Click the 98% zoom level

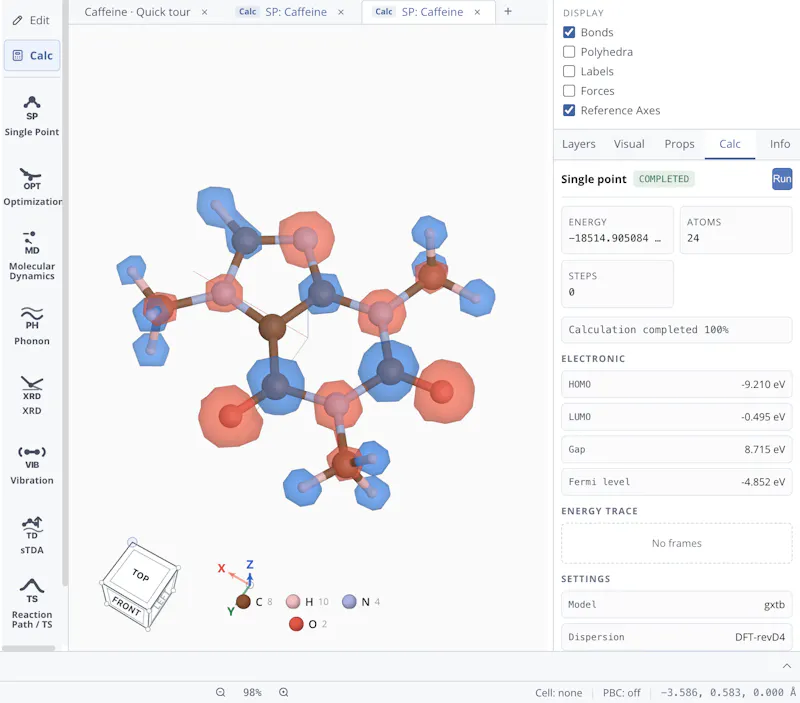pyautogui.click(x=252, y=692)
